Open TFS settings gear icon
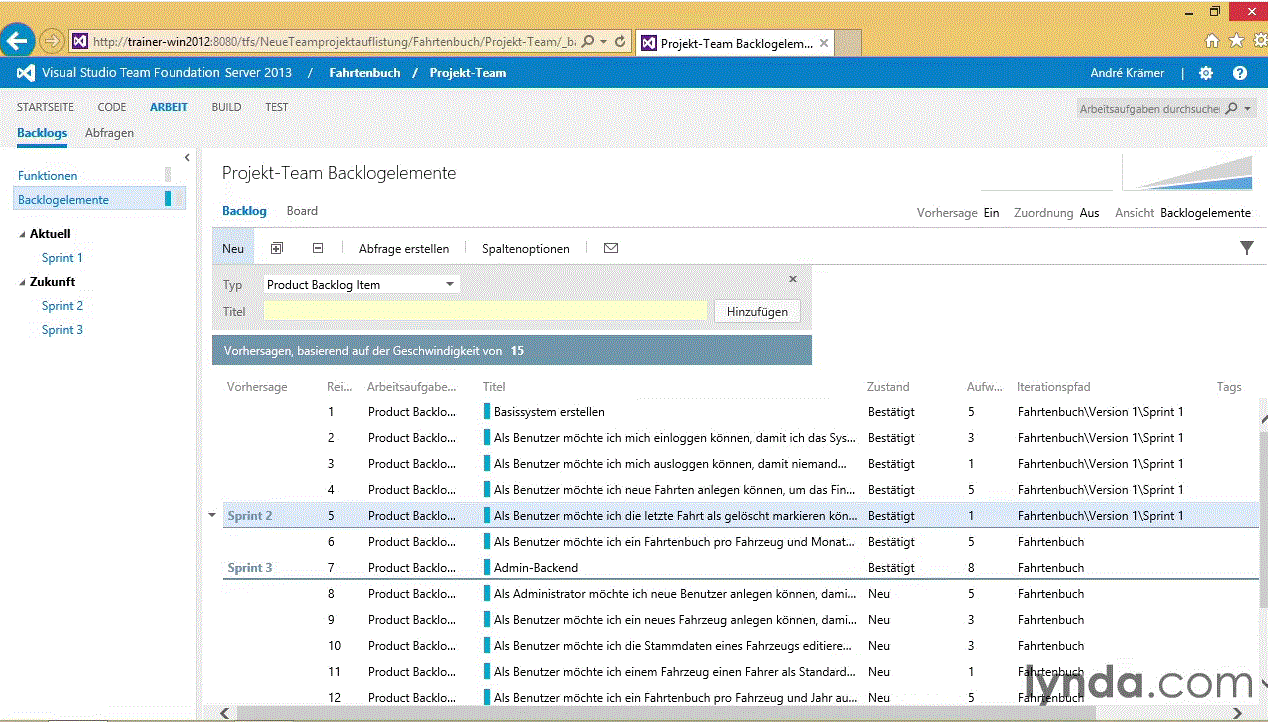This screenshot has height=722, width=1268. tap(1206, 73)
